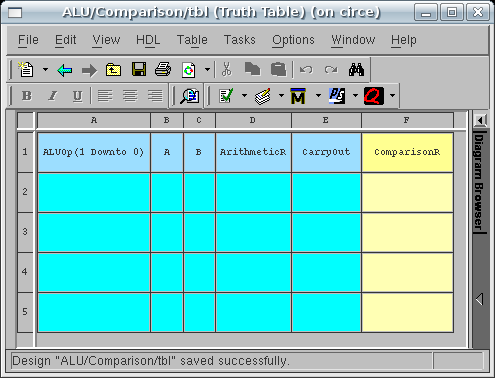Image resolution: width=495 pixels, height=378 pixels.
Task: Click the Cut scissors icon
Action: point(227,69)
